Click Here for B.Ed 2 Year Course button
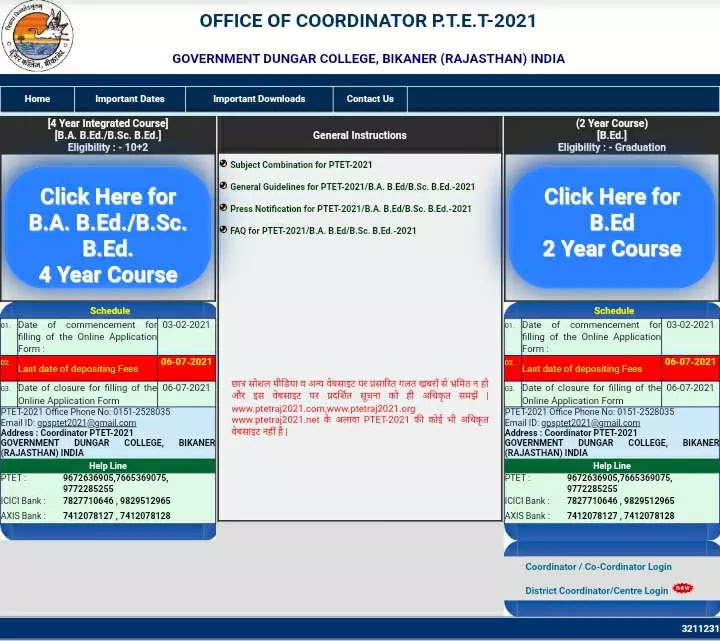This screenshot has width=720, height=641. click(612, 228)
